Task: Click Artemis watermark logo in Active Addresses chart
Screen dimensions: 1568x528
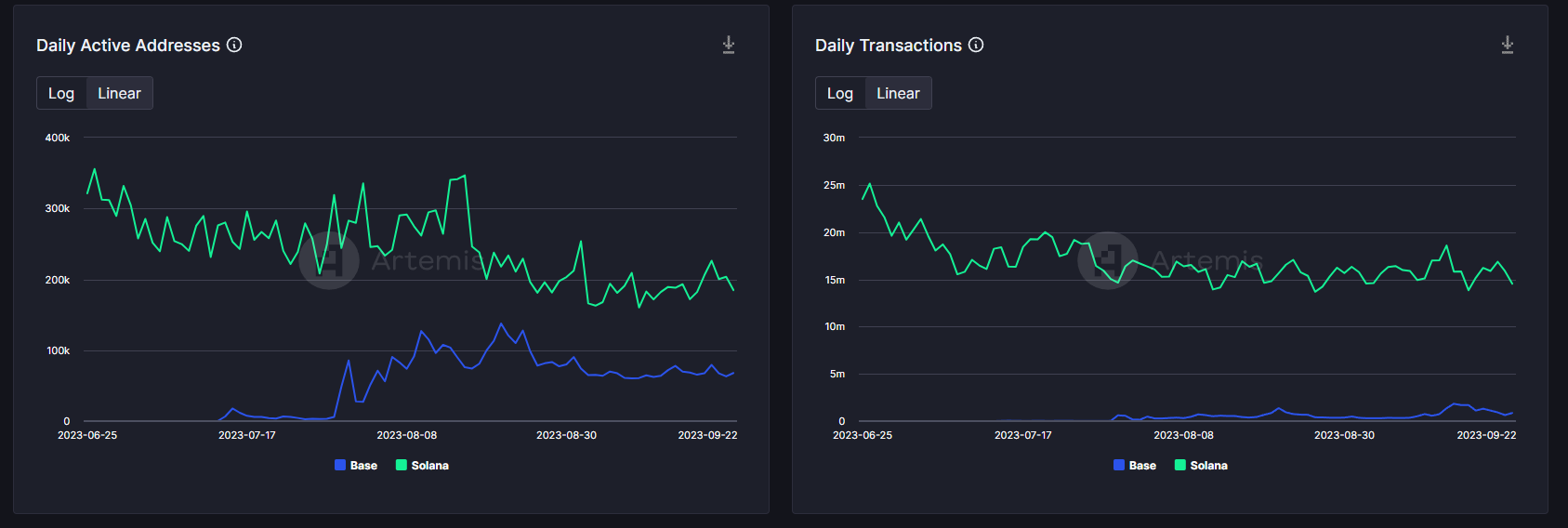Action: [x=329, y=260]
